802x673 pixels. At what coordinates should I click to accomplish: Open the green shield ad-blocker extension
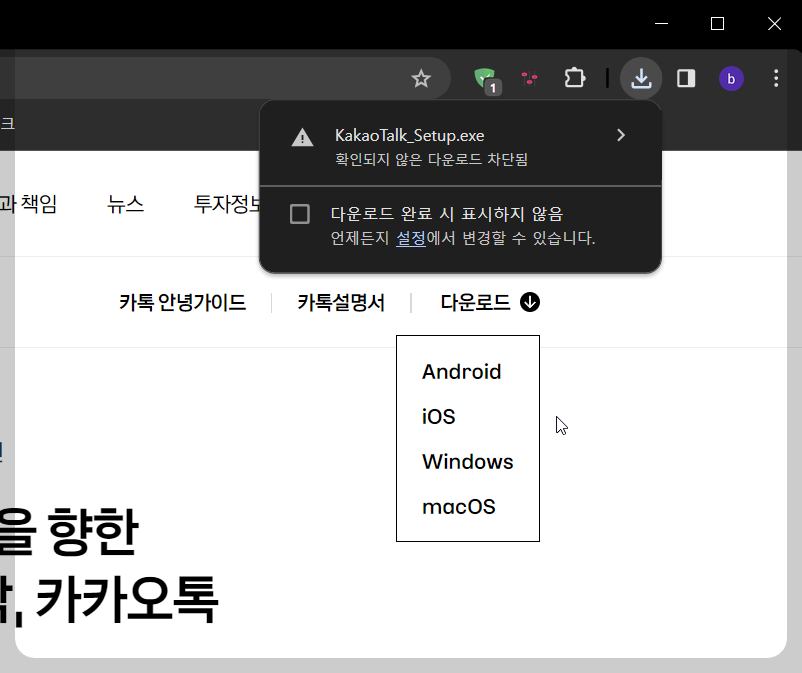[485, 79]
